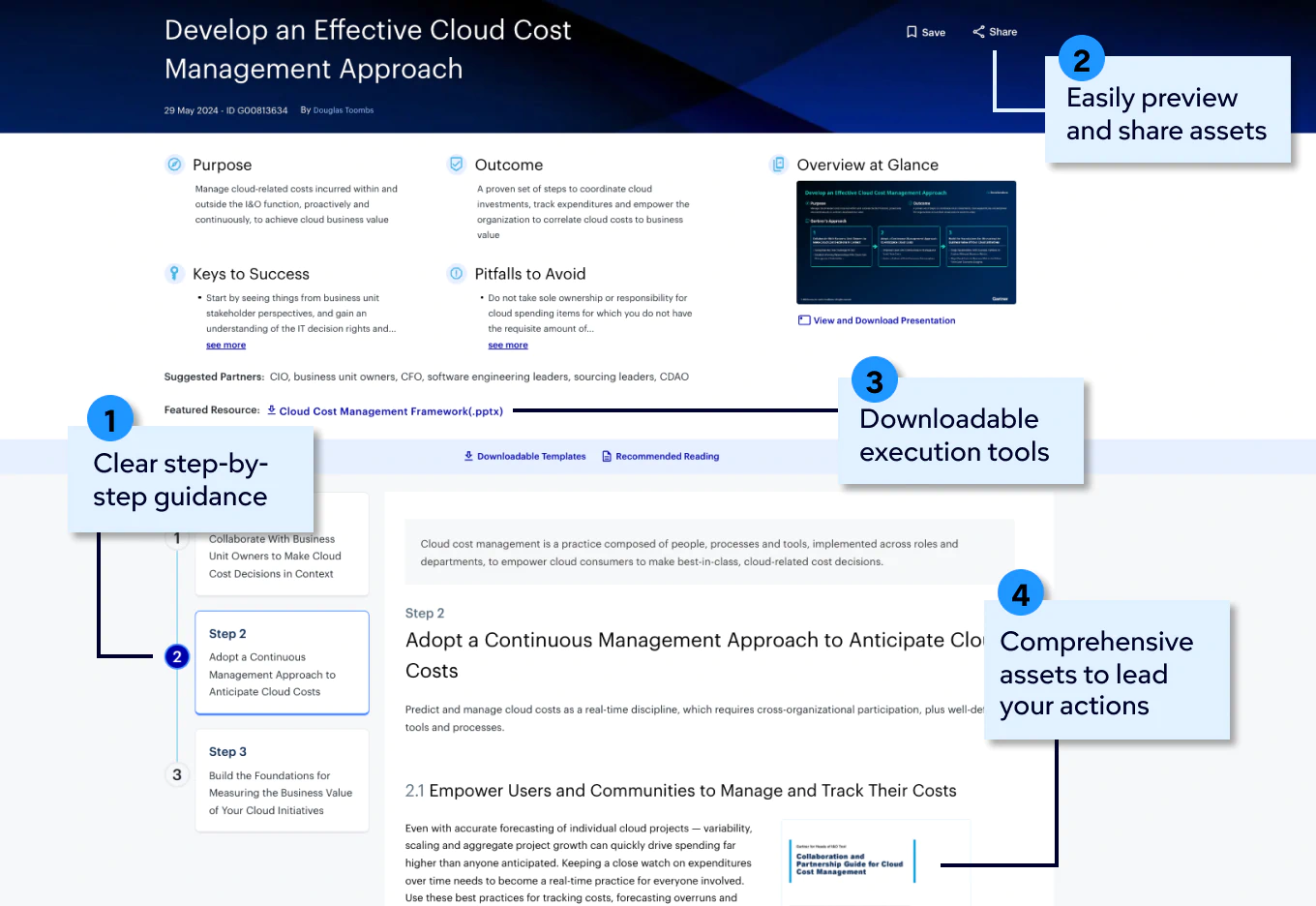Image resolution: width=1316 pixels, height=906 pixels.
Task: Jump to Downloadable Templates section
Action: pyautogui.click(x=524, y=456)
